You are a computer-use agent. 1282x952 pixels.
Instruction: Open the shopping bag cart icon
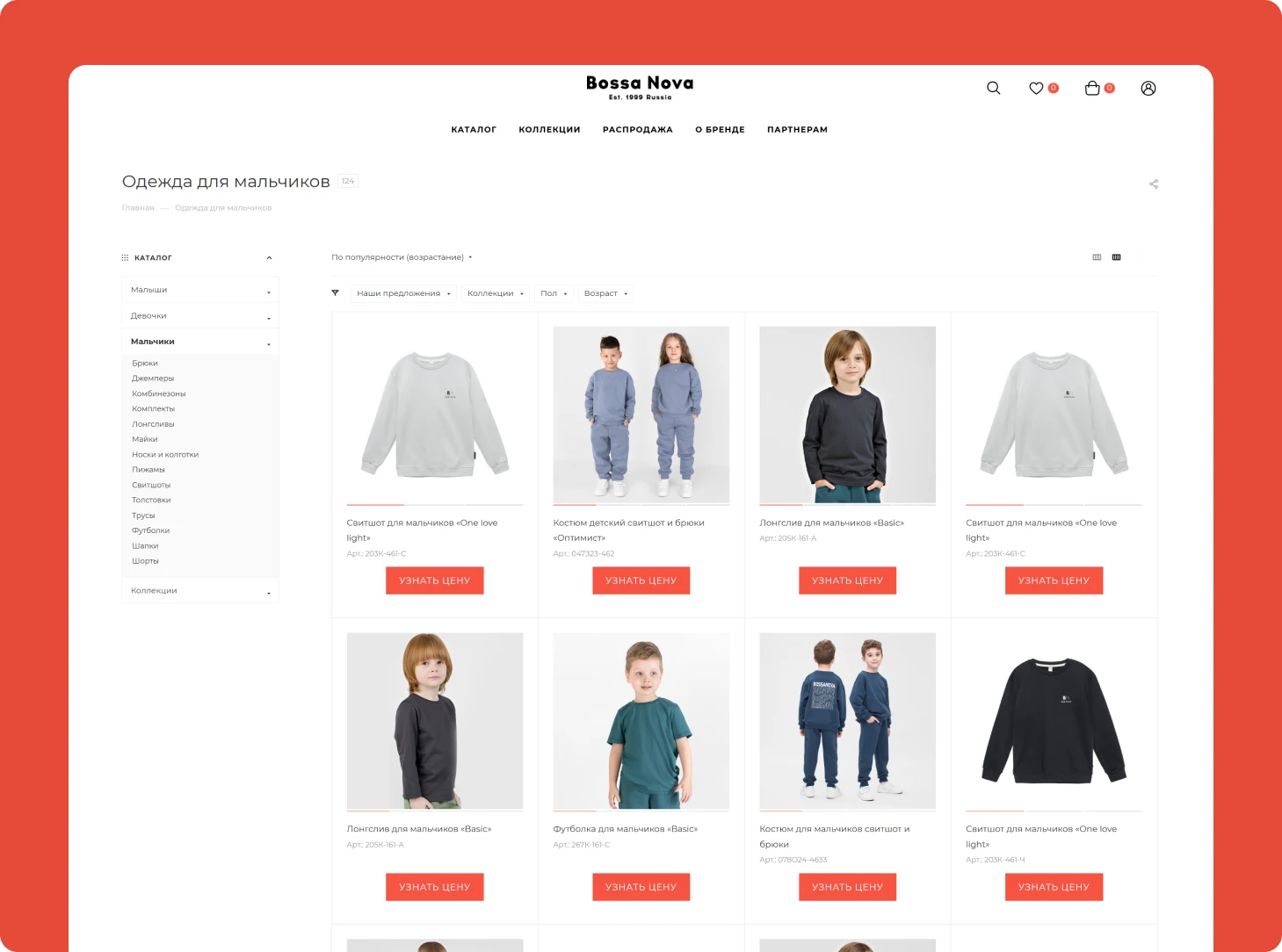pos(1092,88)
